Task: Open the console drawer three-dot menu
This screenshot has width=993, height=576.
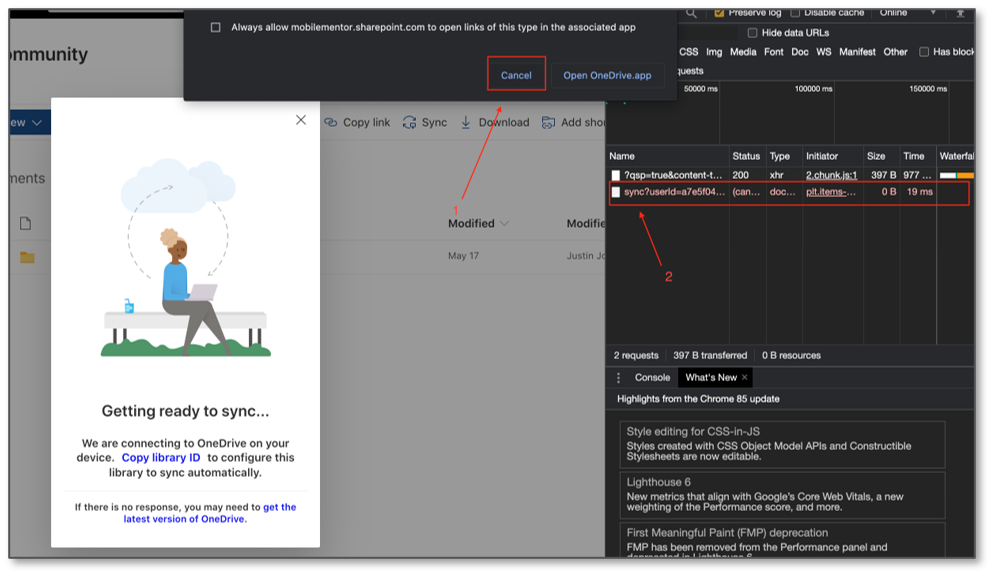Action: pyautogui.click(x=619, y=377)
